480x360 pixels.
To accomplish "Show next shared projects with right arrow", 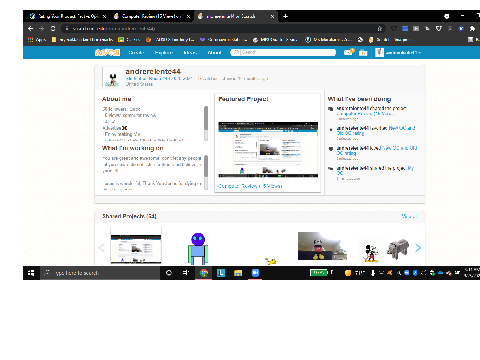I will (x=418, y=248).
